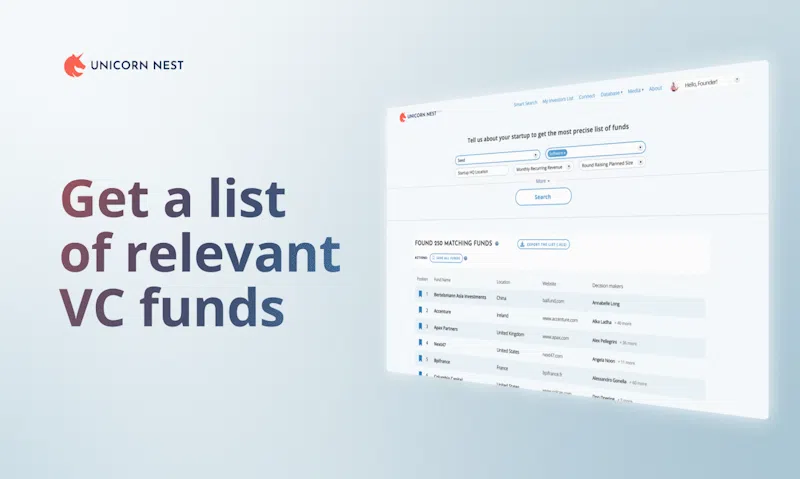This screenshot has height=479, width=800.
Task: Toggle bookmark for the Accenture row
Action: tap(420, 310)
